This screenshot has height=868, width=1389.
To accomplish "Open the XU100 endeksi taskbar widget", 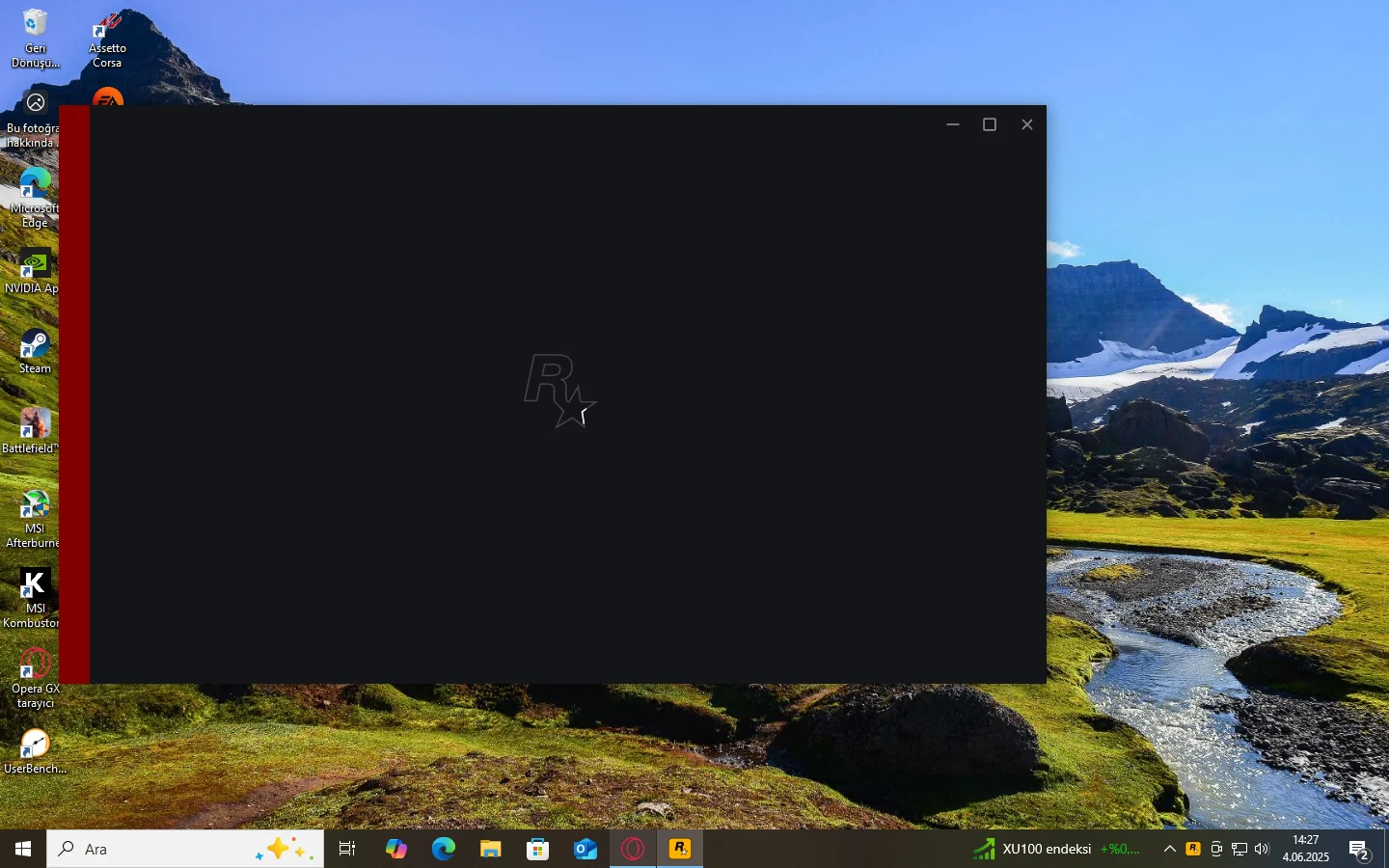I will (1057, 849).
